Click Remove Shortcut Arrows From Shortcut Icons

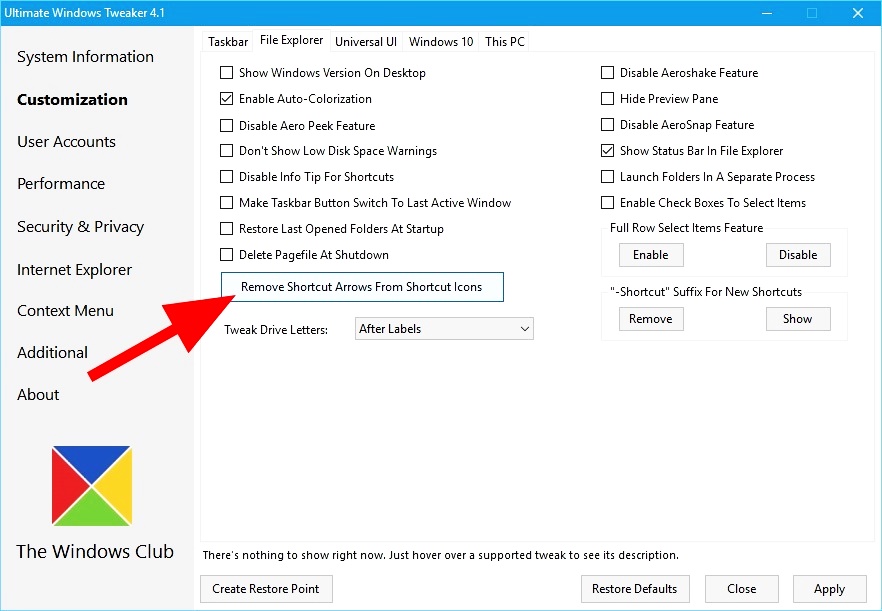coord(362,287)
